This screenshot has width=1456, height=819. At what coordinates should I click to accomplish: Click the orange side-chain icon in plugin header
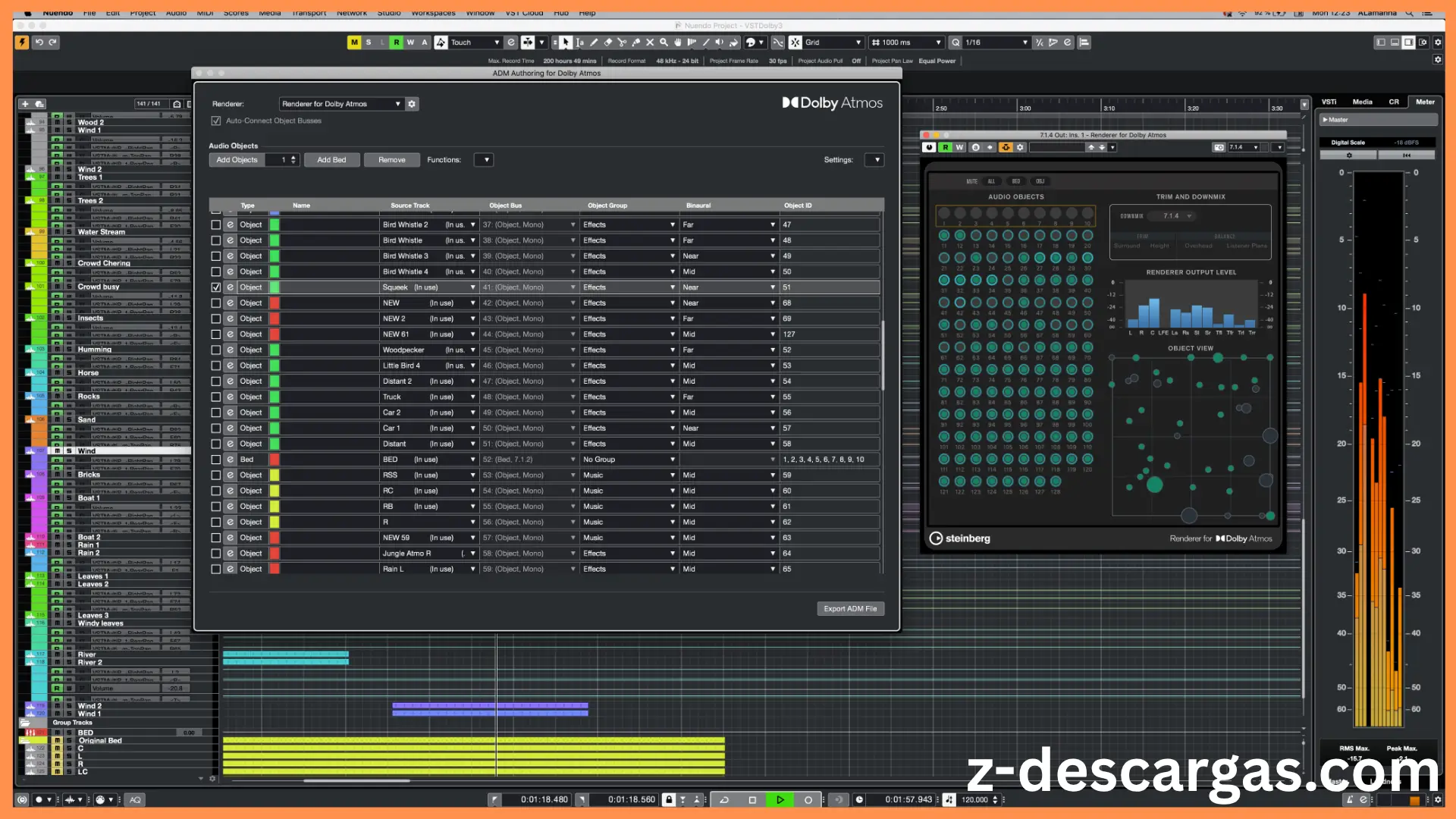(x=1006, y=147)
